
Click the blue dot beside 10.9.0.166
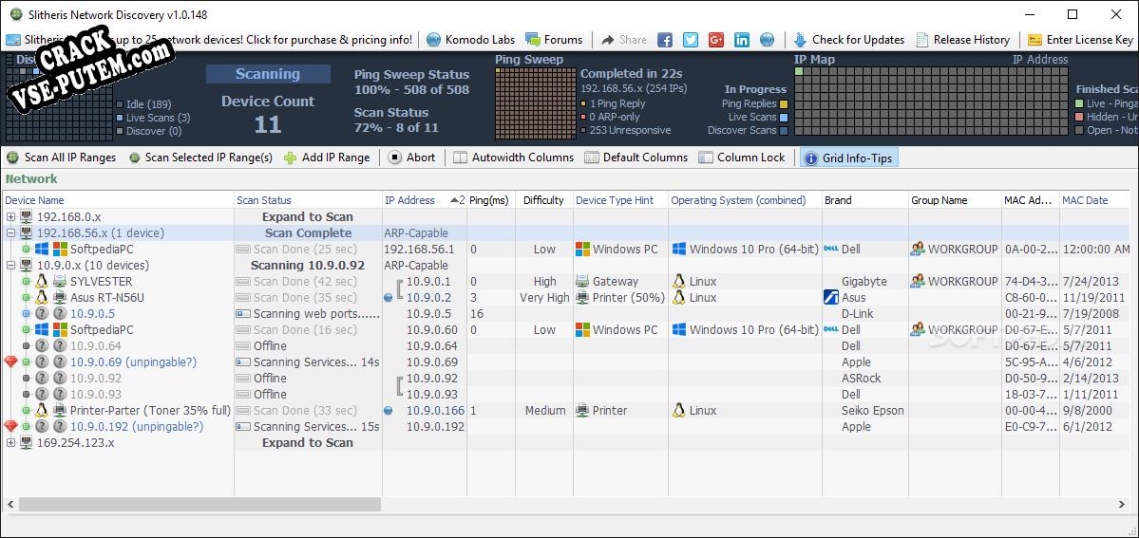tap(388, 411)
